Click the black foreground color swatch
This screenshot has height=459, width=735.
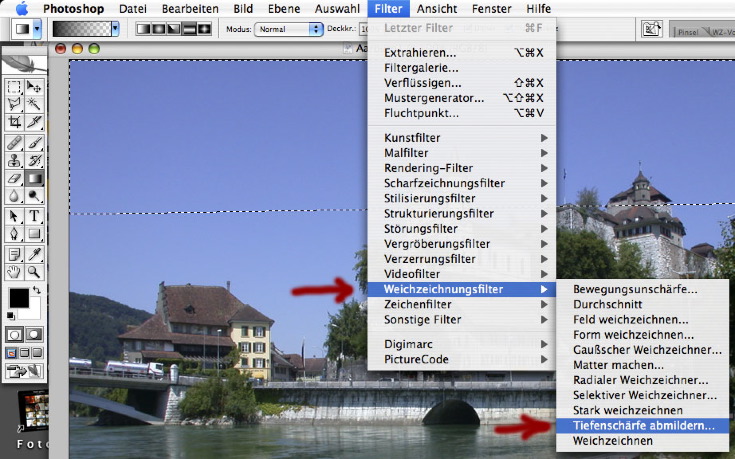coord(19,298)
